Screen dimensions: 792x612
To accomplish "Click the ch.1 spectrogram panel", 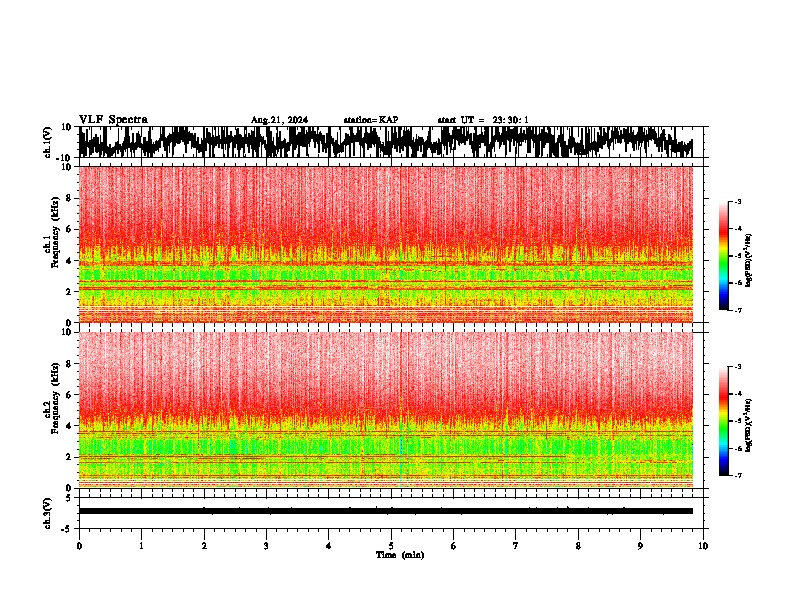I will click(x=386, y=244).
